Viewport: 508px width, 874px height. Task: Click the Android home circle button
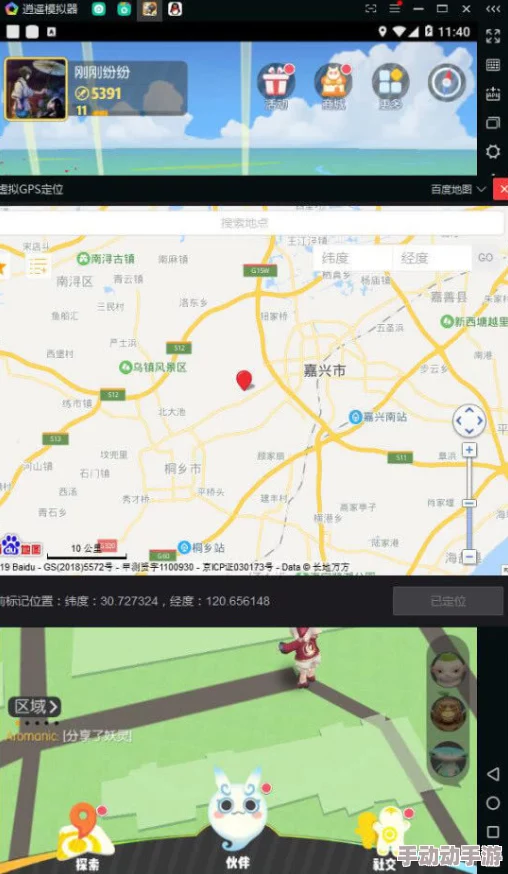493,803
